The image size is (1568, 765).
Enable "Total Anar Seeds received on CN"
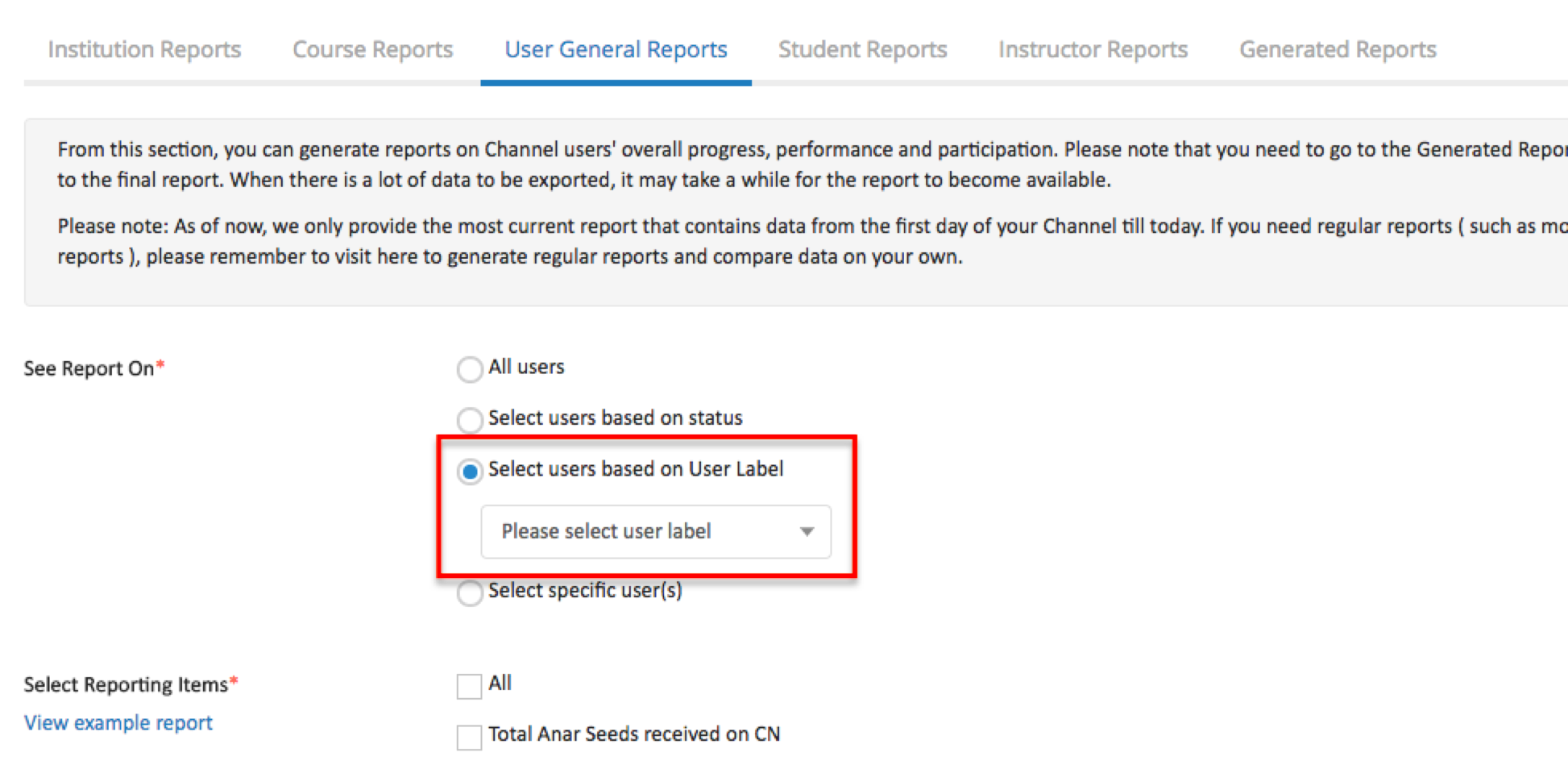[x=468, y=736]
